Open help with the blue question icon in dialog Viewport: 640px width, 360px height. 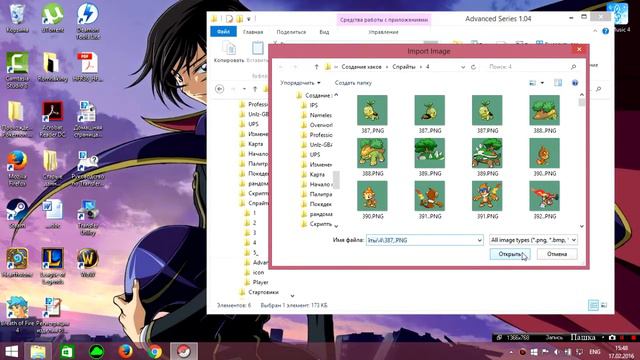pos(575,83)
